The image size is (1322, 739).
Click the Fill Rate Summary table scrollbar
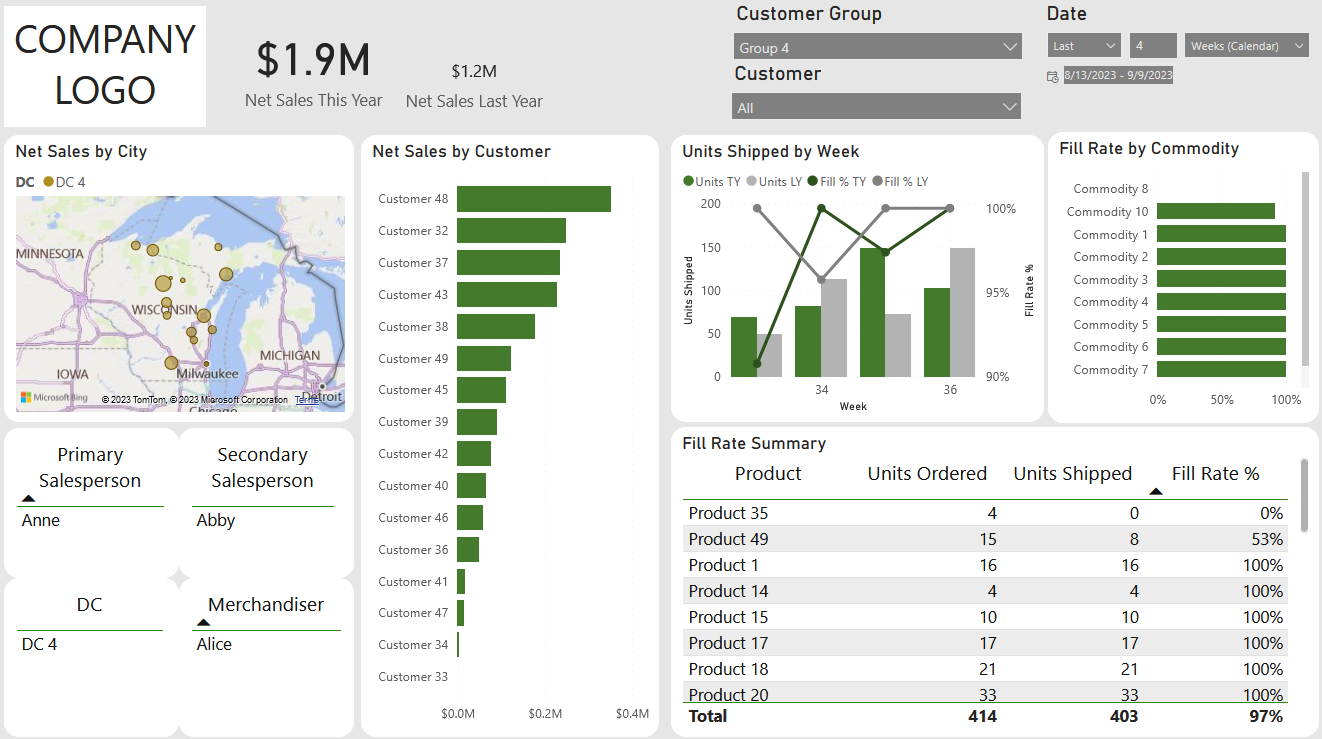(x=1303, y=496)
